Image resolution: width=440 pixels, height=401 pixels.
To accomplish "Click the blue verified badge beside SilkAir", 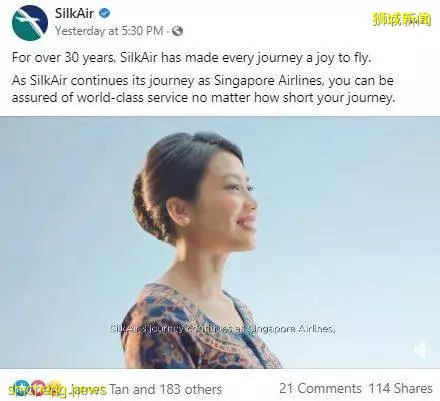I will (x=105, y=13).
